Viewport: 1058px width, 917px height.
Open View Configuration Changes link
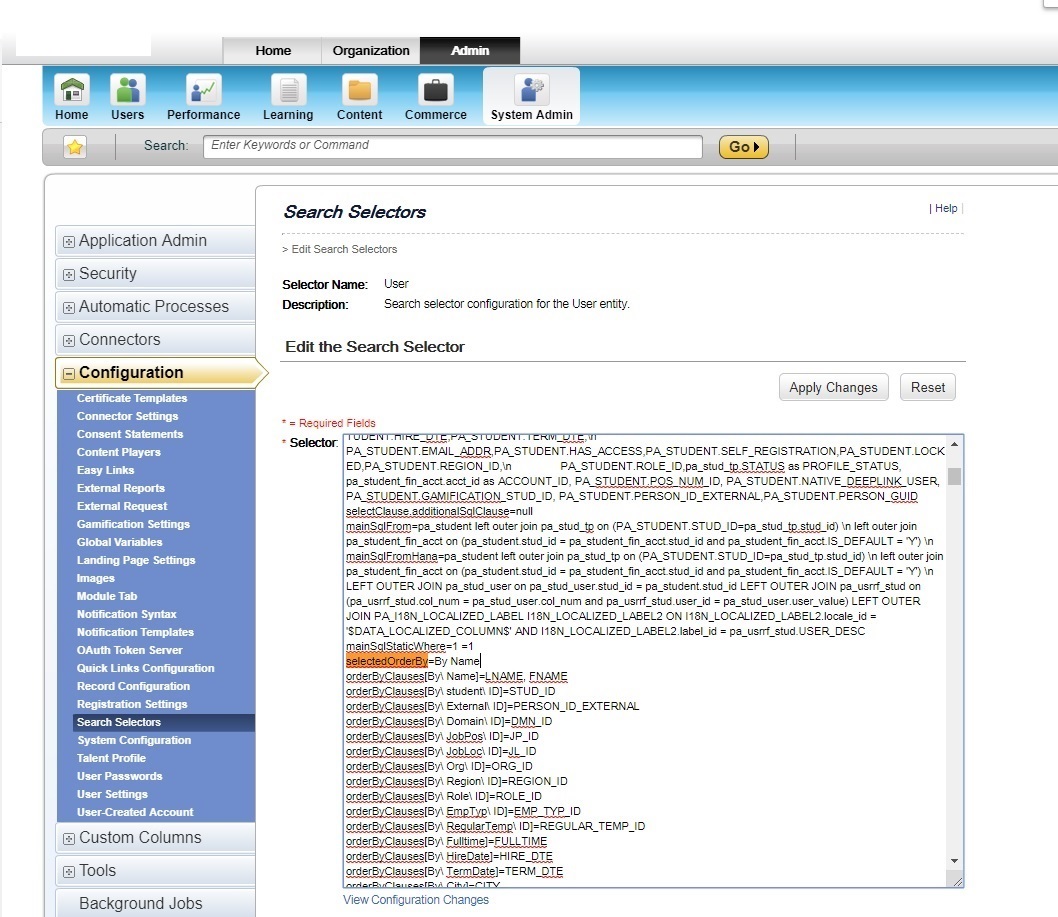pyautogui.click(x=416, y=900)
